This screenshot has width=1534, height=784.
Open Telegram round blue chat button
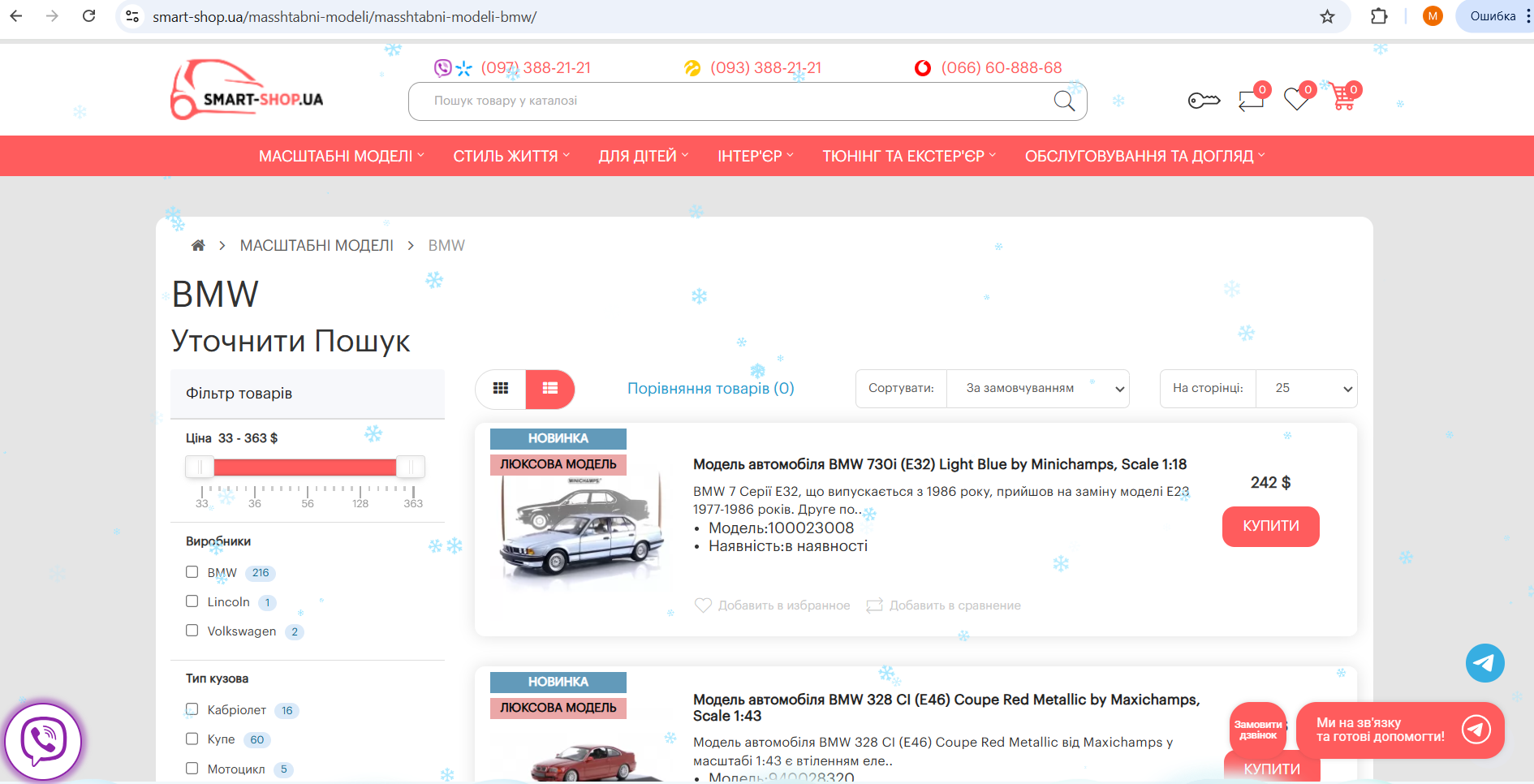(x=1484, y=663)
